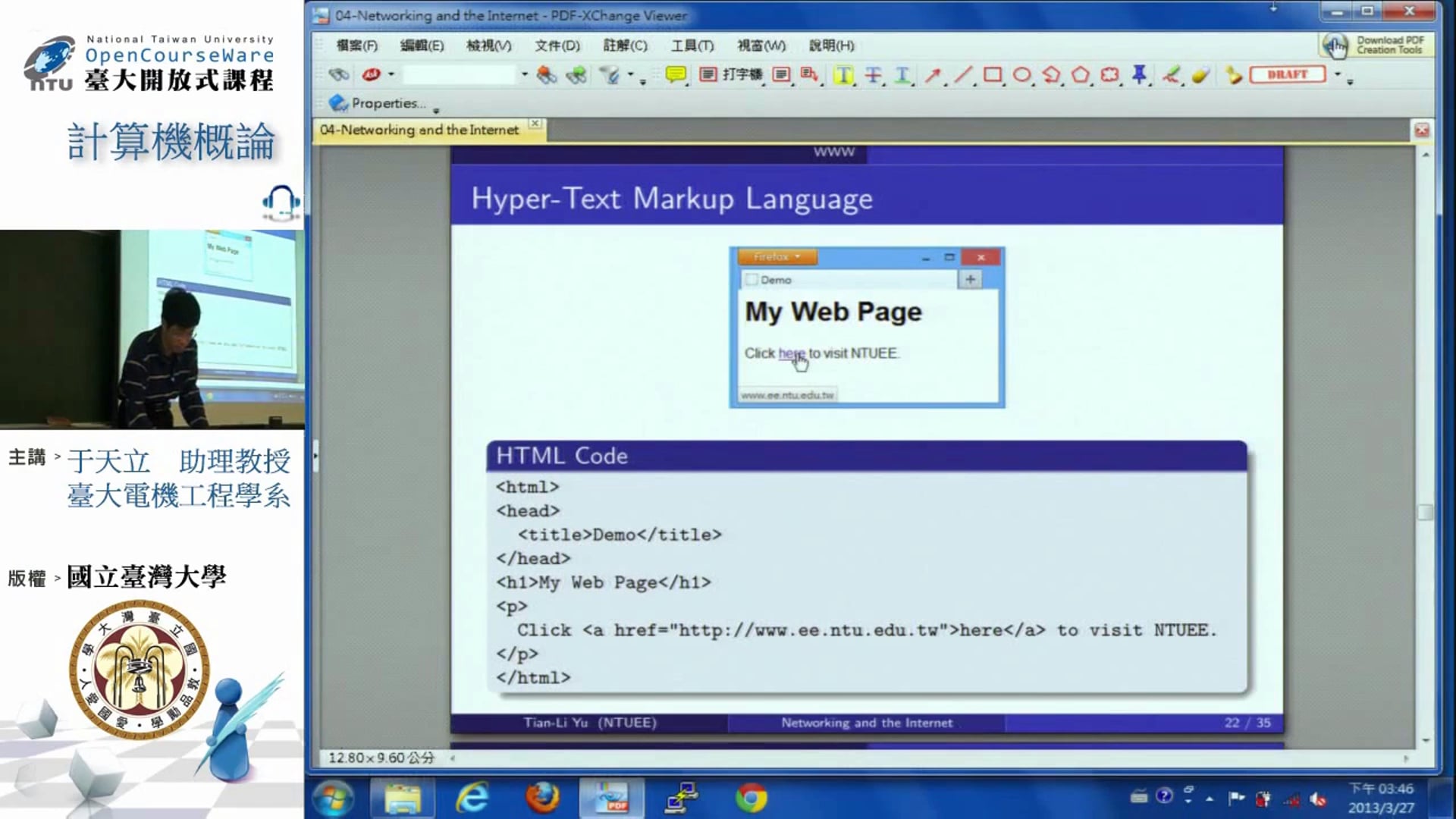Select the Cloud annotation tool
Image resolution: width=1456 pixels, height=819 pixels.
click(x=1109, y=74)
